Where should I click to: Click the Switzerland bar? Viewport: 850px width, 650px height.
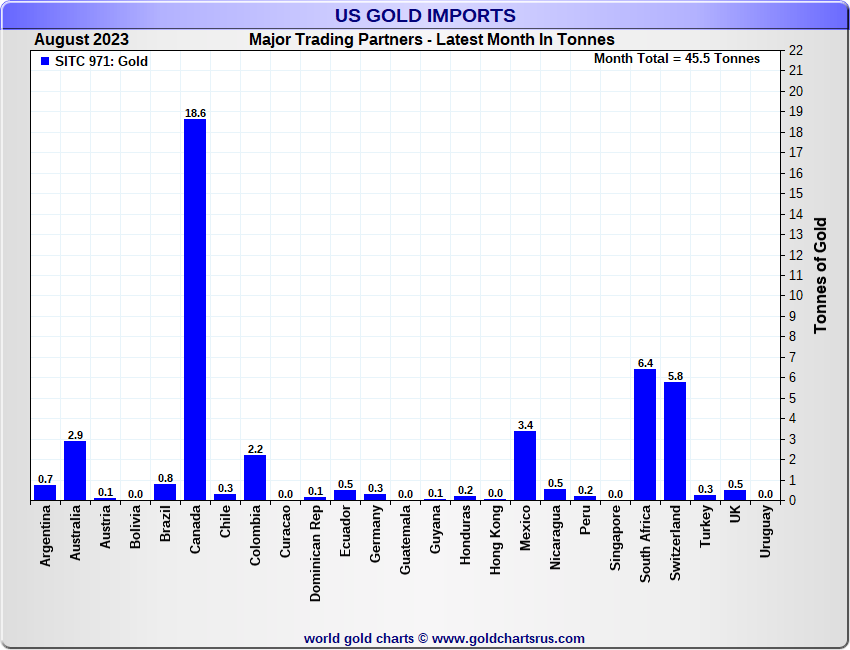click(675, 441)
